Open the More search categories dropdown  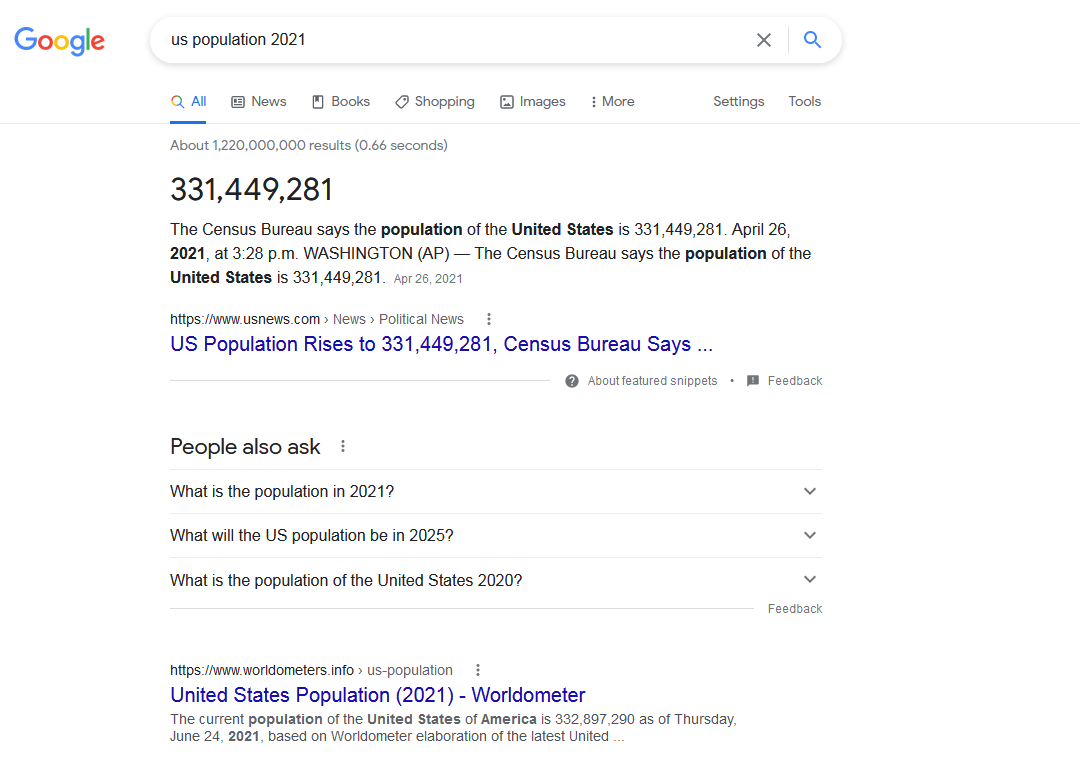point(612,102)
